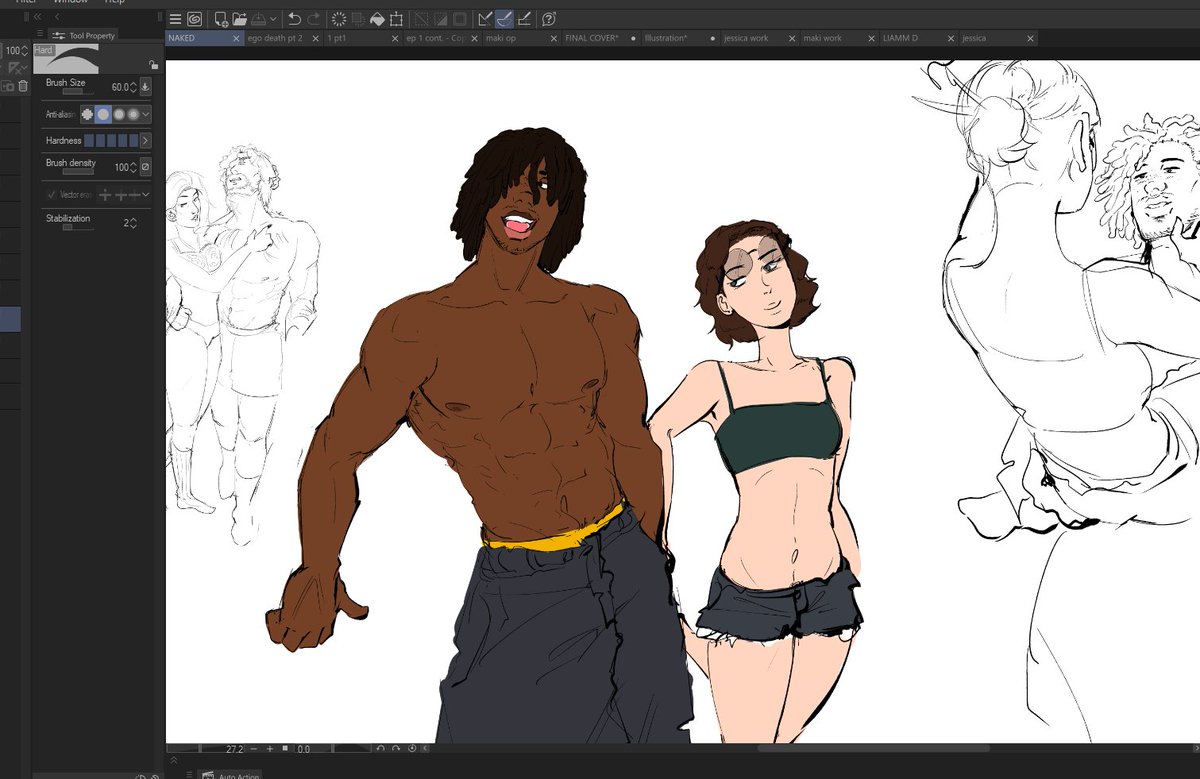Open Tool Property panel menu icon
This screenshot has width=1200, height=779.
tap(40, 34)
